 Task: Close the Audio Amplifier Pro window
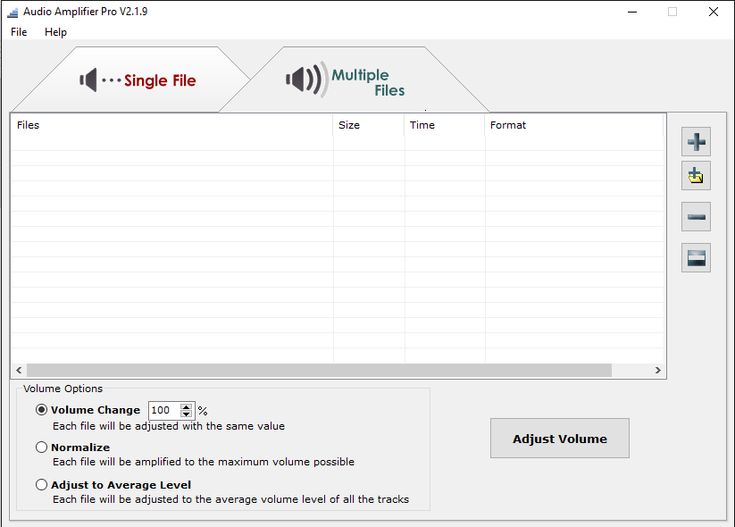713,12
